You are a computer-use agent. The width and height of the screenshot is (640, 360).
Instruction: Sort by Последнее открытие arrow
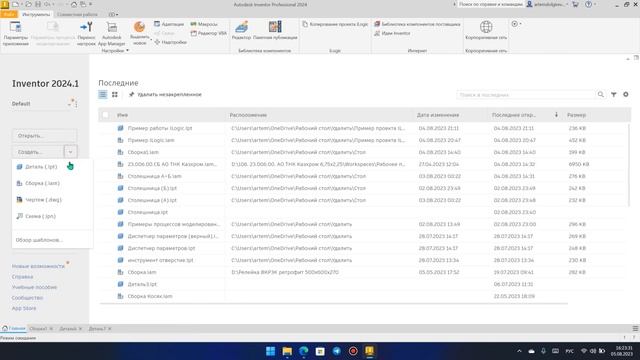[x=556, y=115]
